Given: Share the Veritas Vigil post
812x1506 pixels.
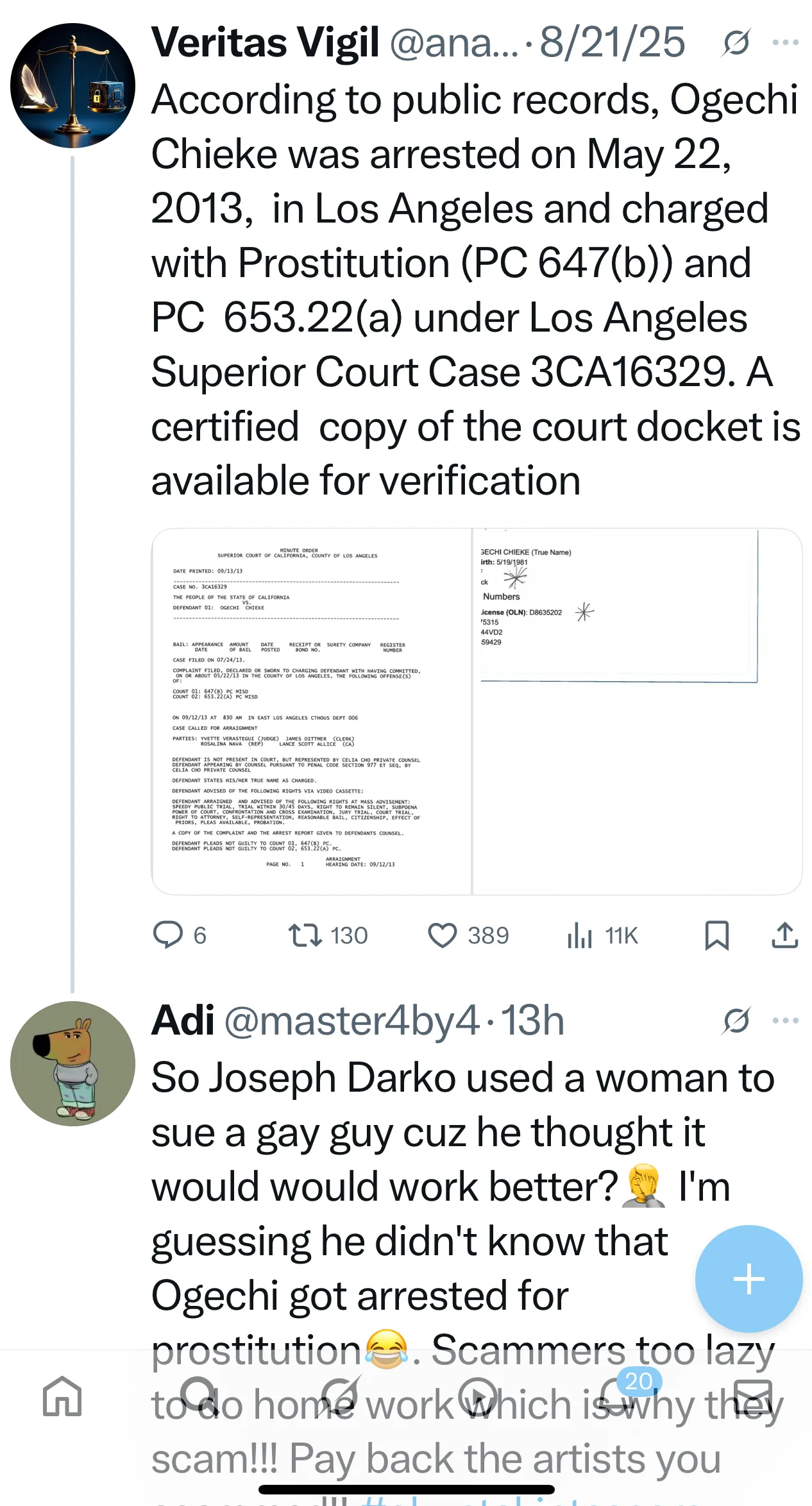Looking at the screenshot, I should 784,935.
